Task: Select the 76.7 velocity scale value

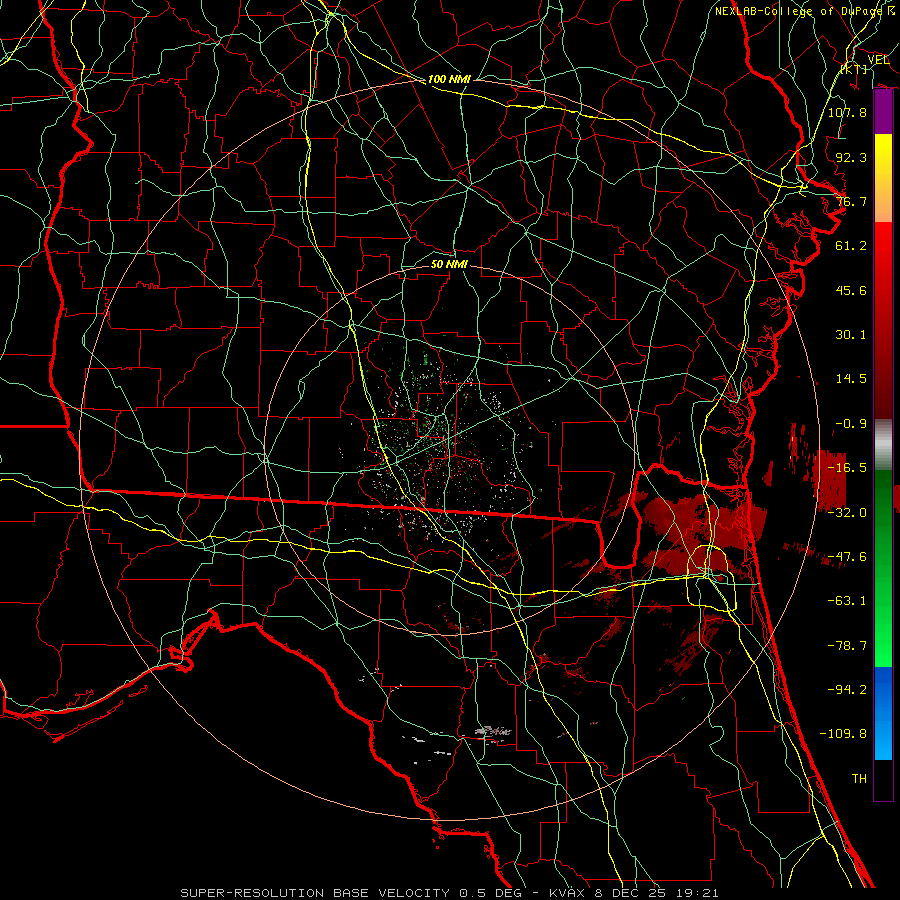Action: click(851, 201)
